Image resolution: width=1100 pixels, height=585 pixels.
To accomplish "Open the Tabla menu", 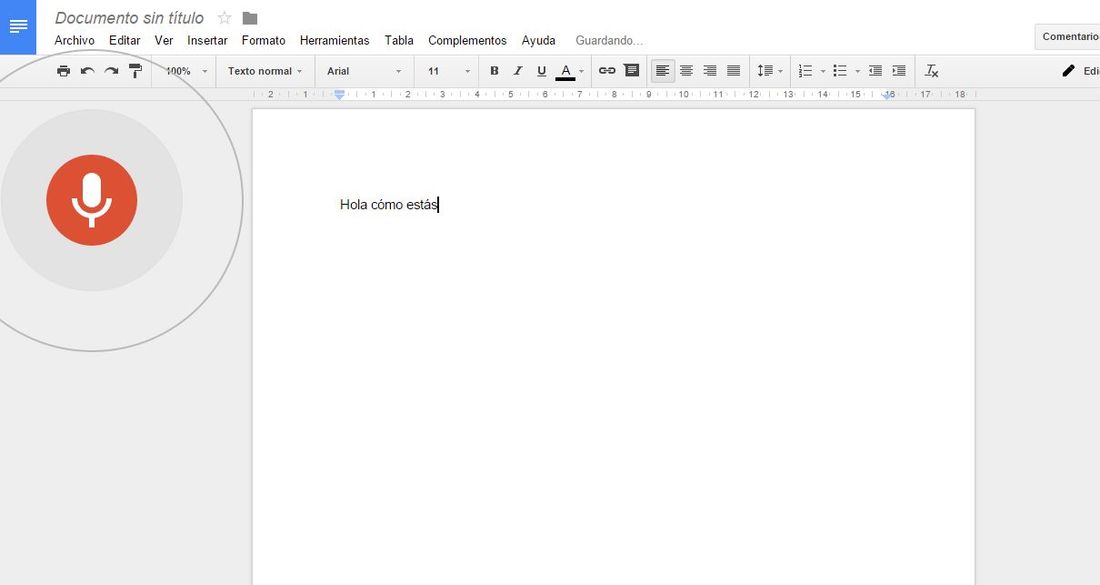I will point(398,41).
